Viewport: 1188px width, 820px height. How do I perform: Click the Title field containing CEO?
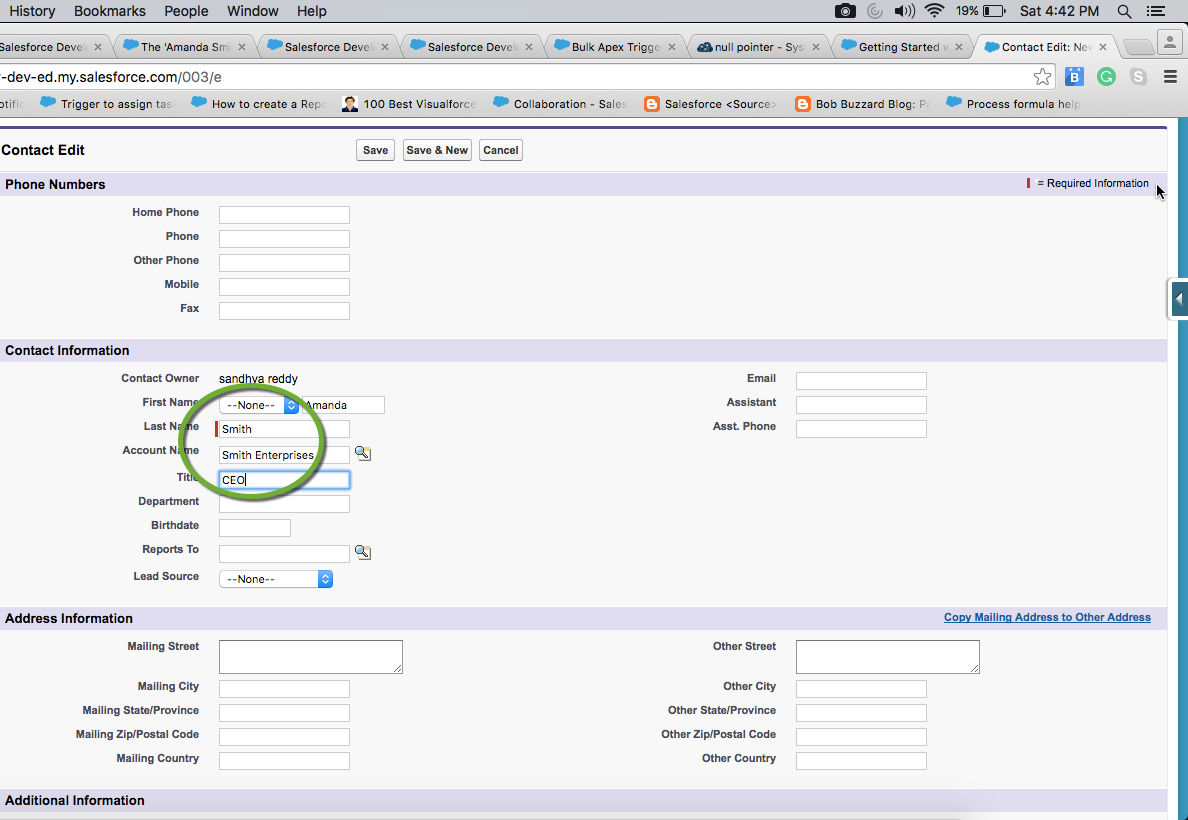pyautogui.click(x=284, y=480)
